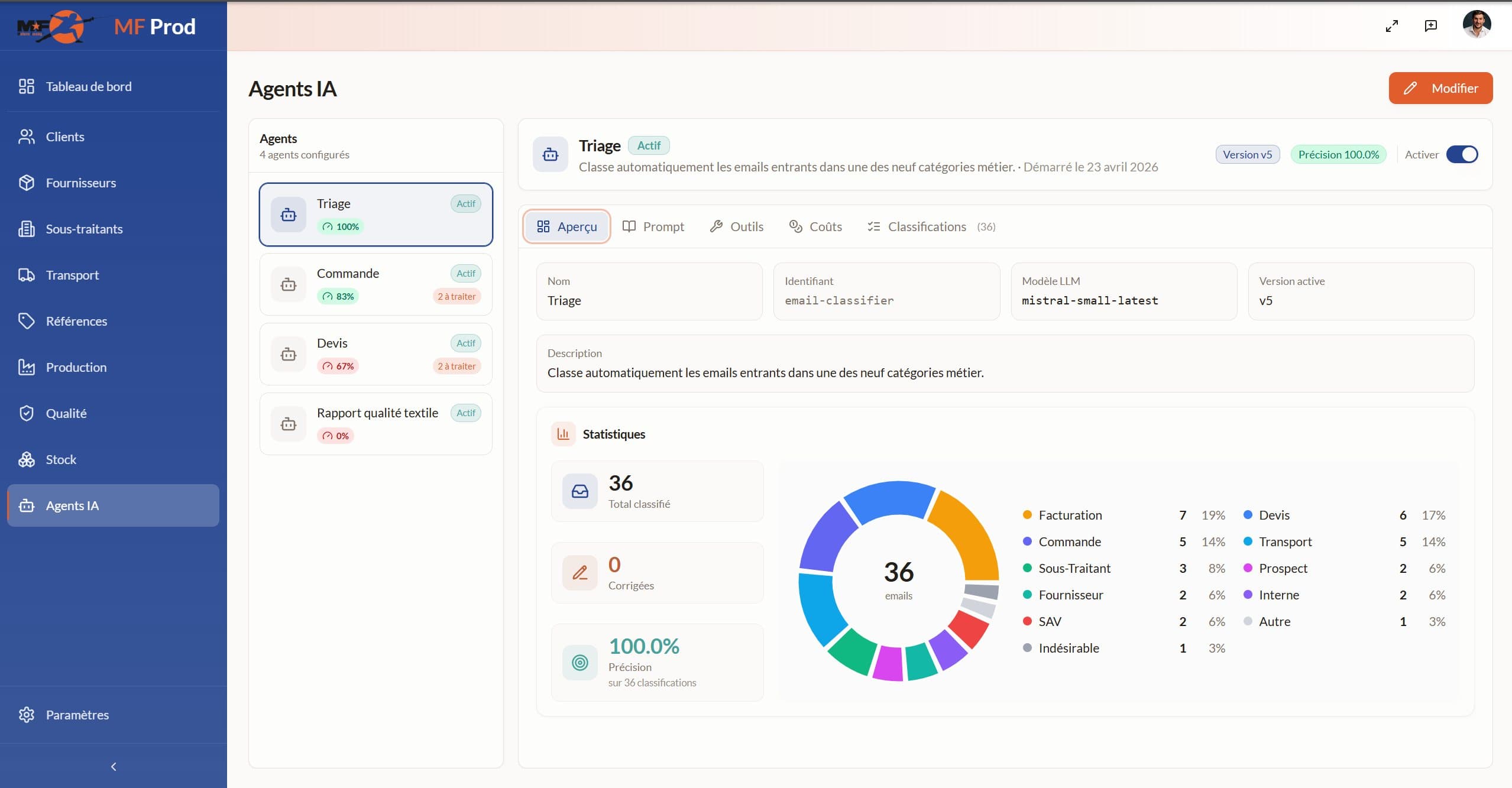Click the Version v5 badge
The image size is (1512, 788).
[1247, 154]
